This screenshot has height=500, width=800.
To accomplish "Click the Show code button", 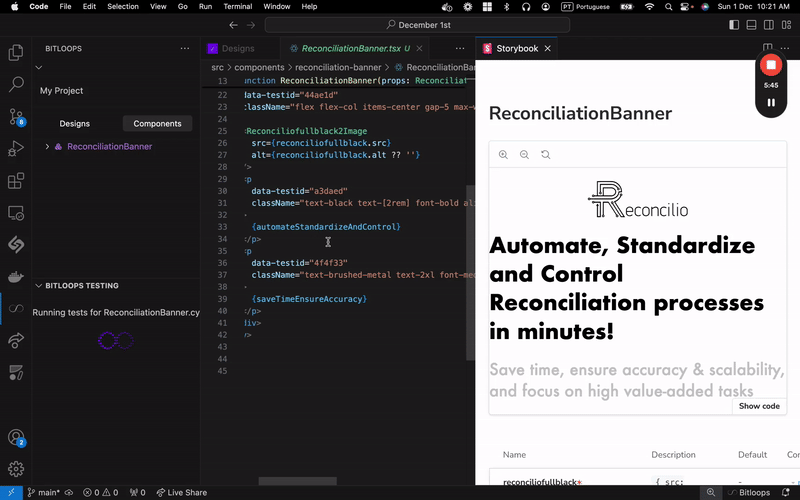I will coord(759,406).
